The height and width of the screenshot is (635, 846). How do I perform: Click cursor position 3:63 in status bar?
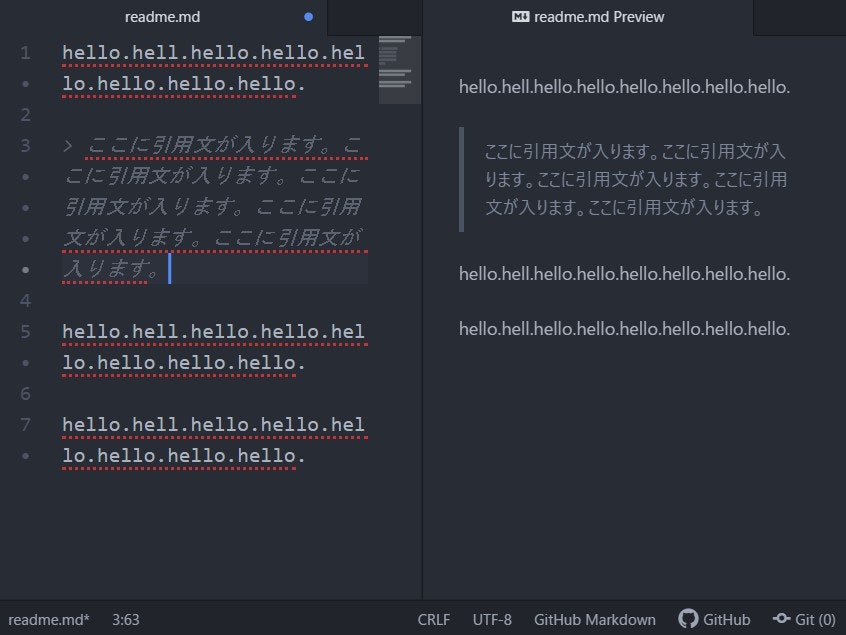click(x=126, y=619)
